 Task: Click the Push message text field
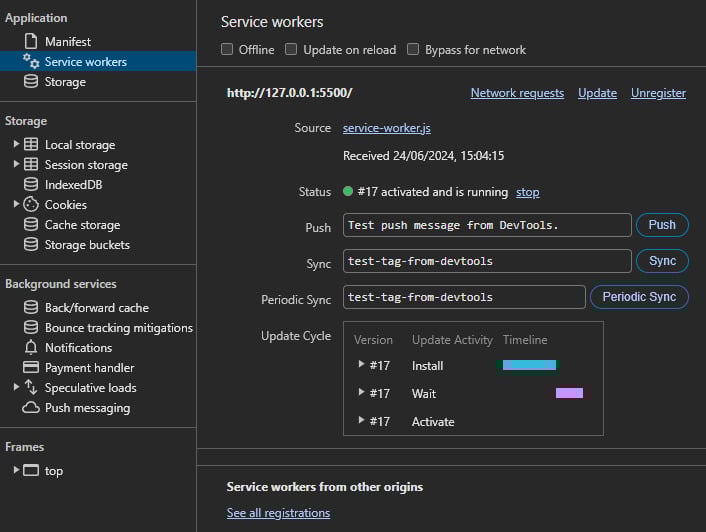point(487,225)
